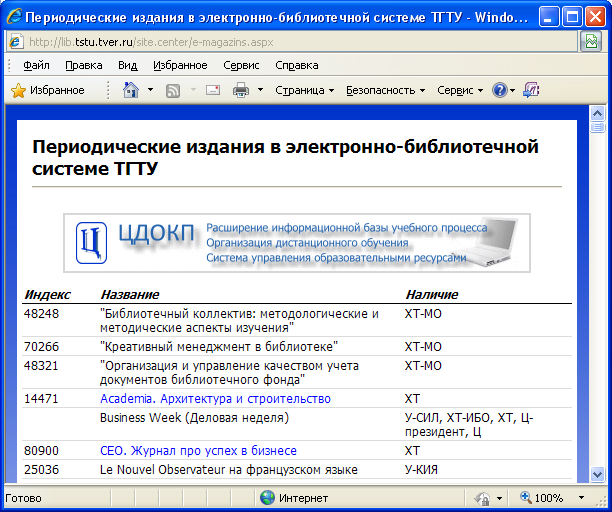
Task: Click the ЦДОКП banner image
Action: 297,243
